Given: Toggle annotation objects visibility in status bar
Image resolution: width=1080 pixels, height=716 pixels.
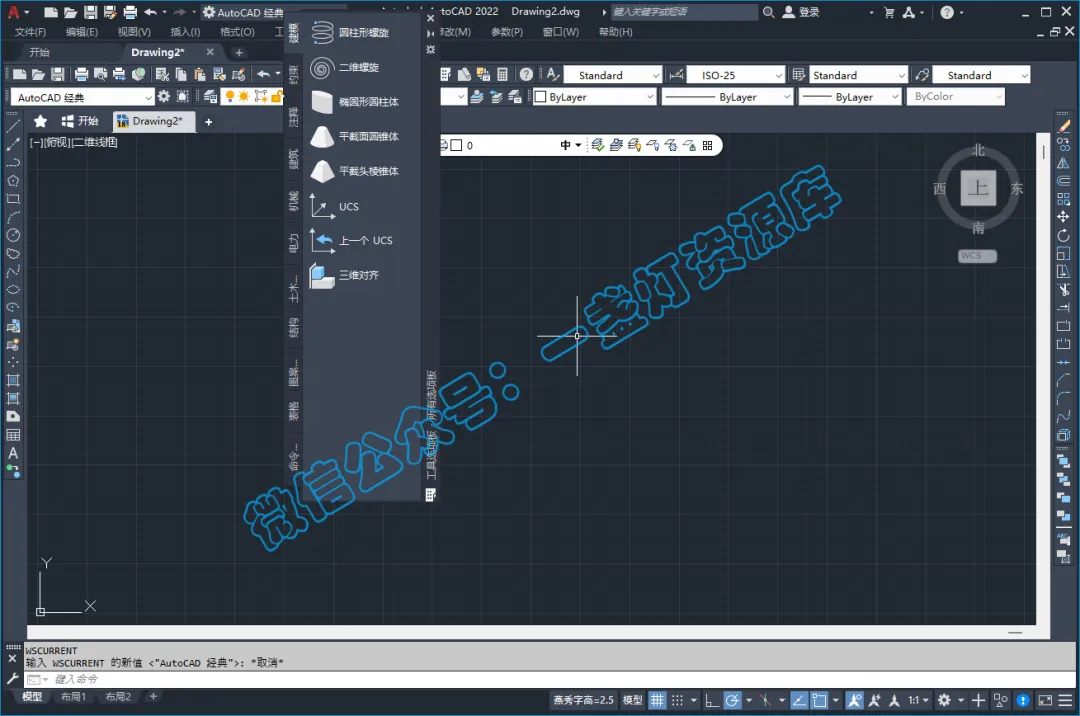Looking at the screenshot, I should pos(855,700).
